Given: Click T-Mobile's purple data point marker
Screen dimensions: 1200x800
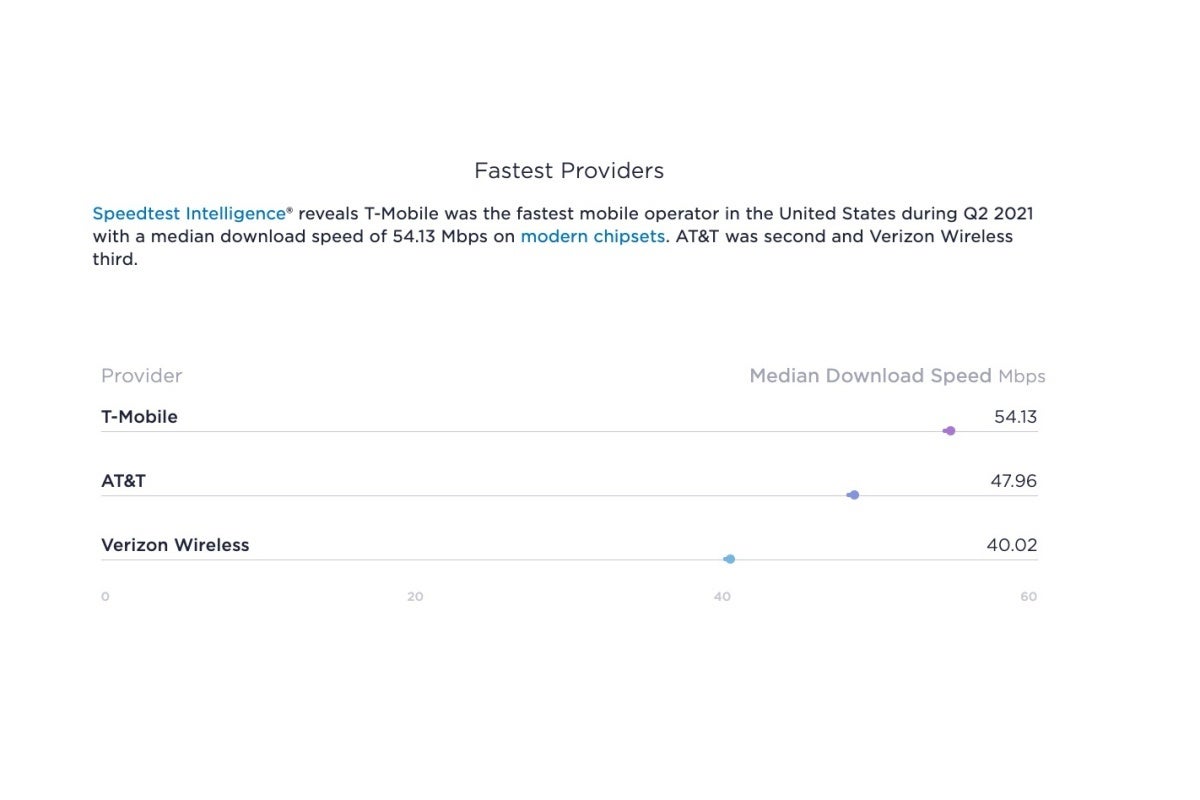Looking at the screenshot, I should coord(950,431).
